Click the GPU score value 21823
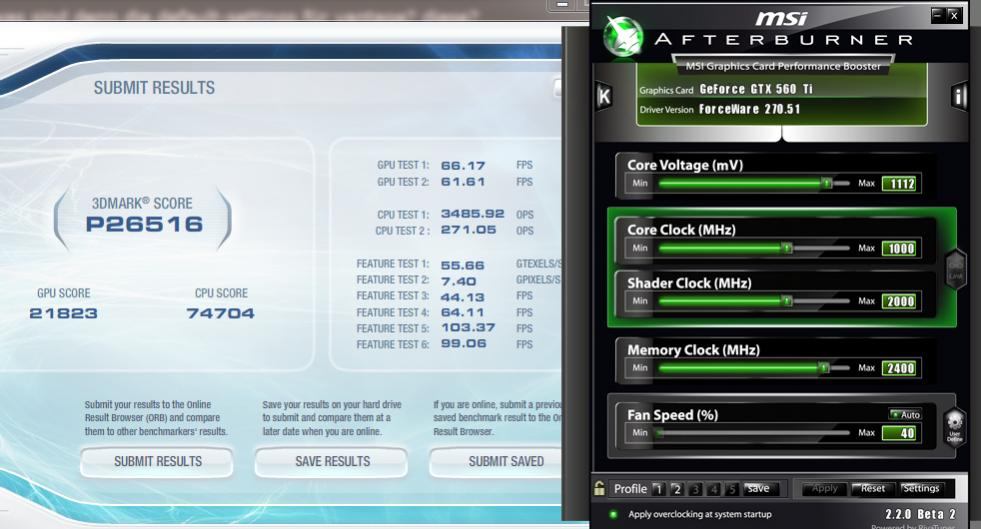Viewport: 981px width, 529px height. click(63, 313)
